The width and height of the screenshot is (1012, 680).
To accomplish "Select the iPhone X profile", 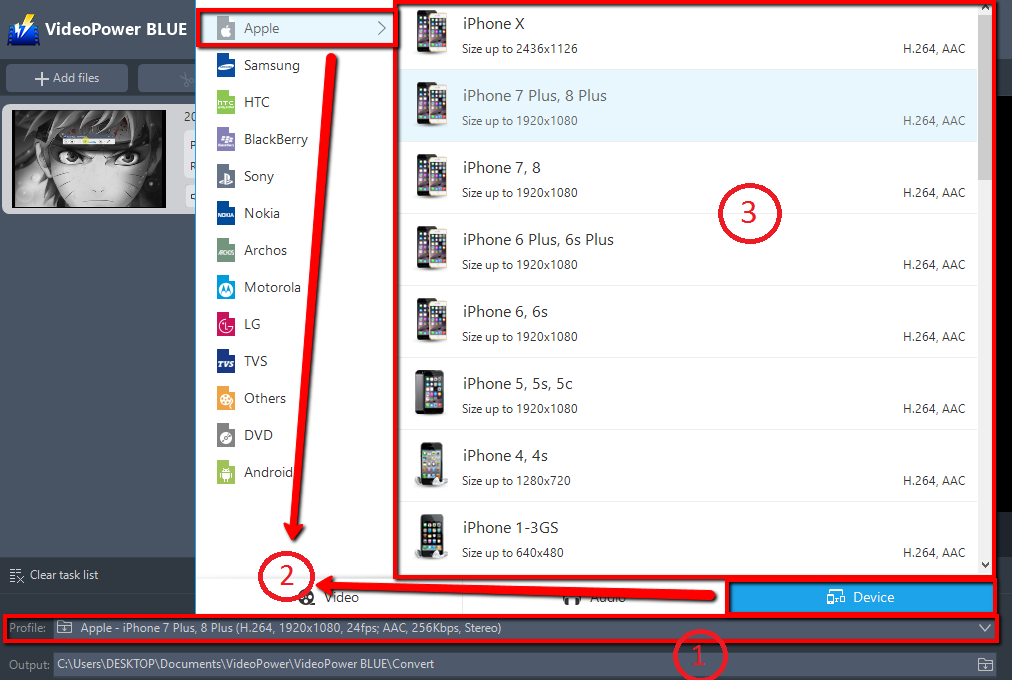I will [688, 35].
